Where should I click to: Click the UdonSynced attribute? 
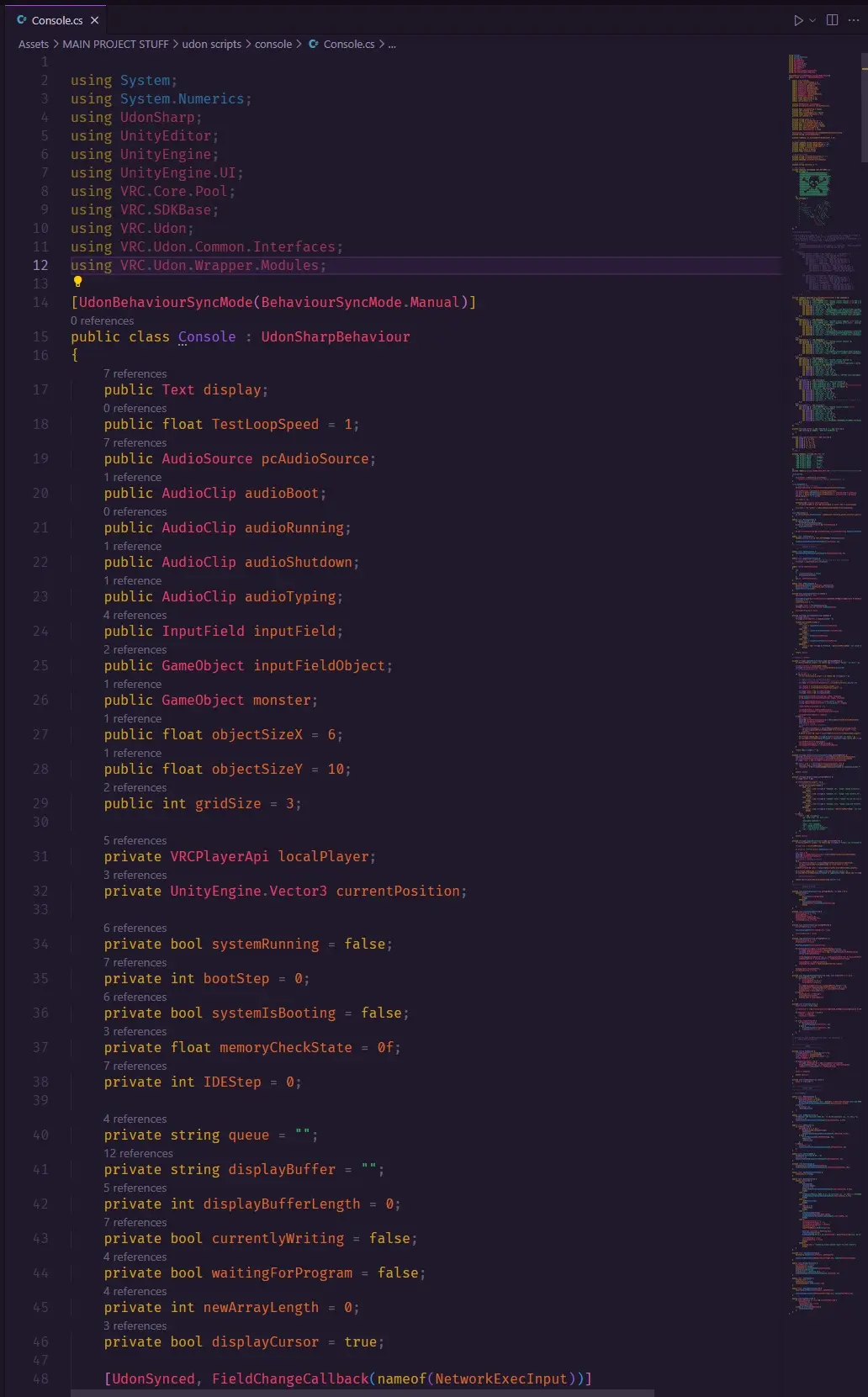[153, 1378]
